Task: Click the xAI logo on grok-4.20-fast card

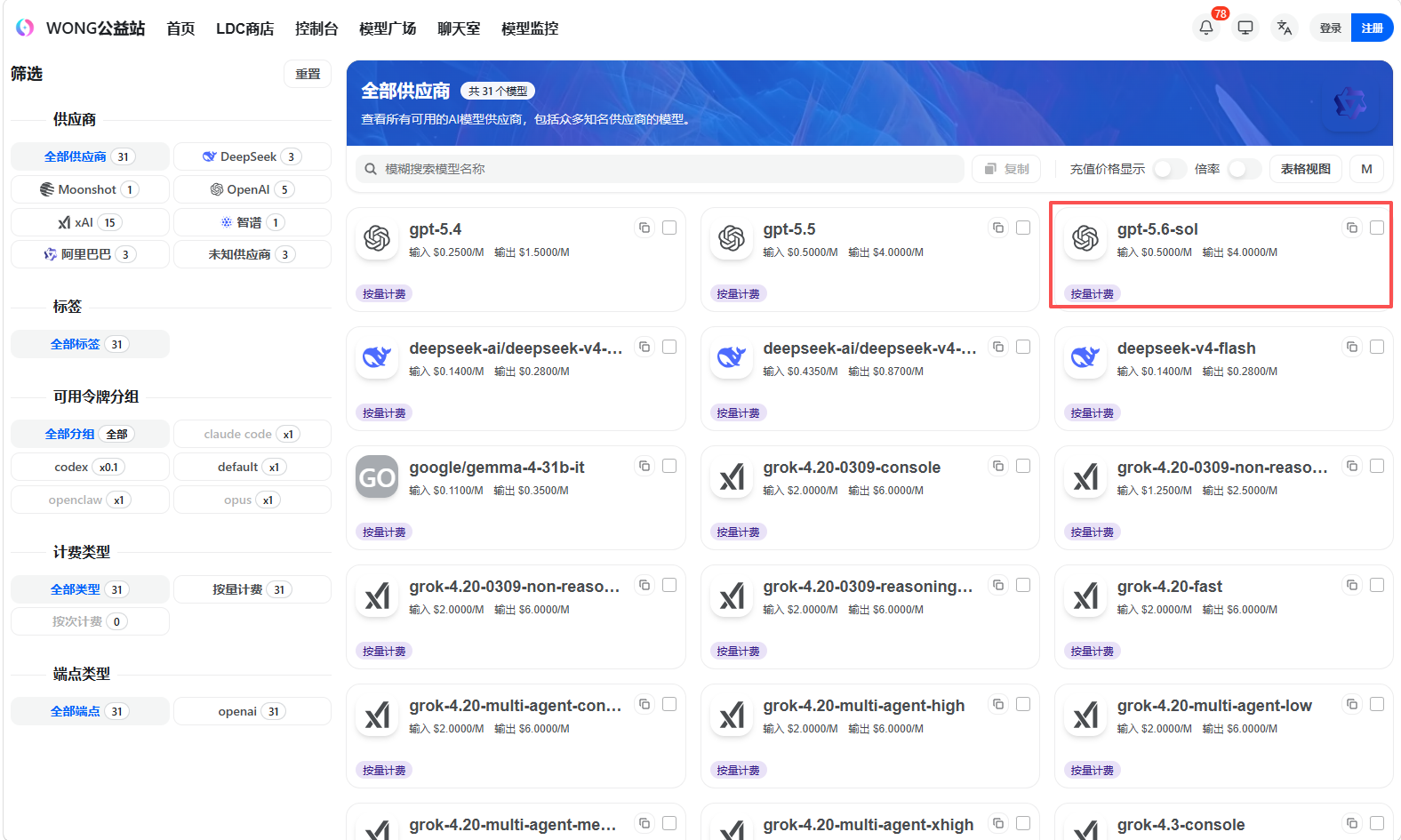Action: [1085, 596]
